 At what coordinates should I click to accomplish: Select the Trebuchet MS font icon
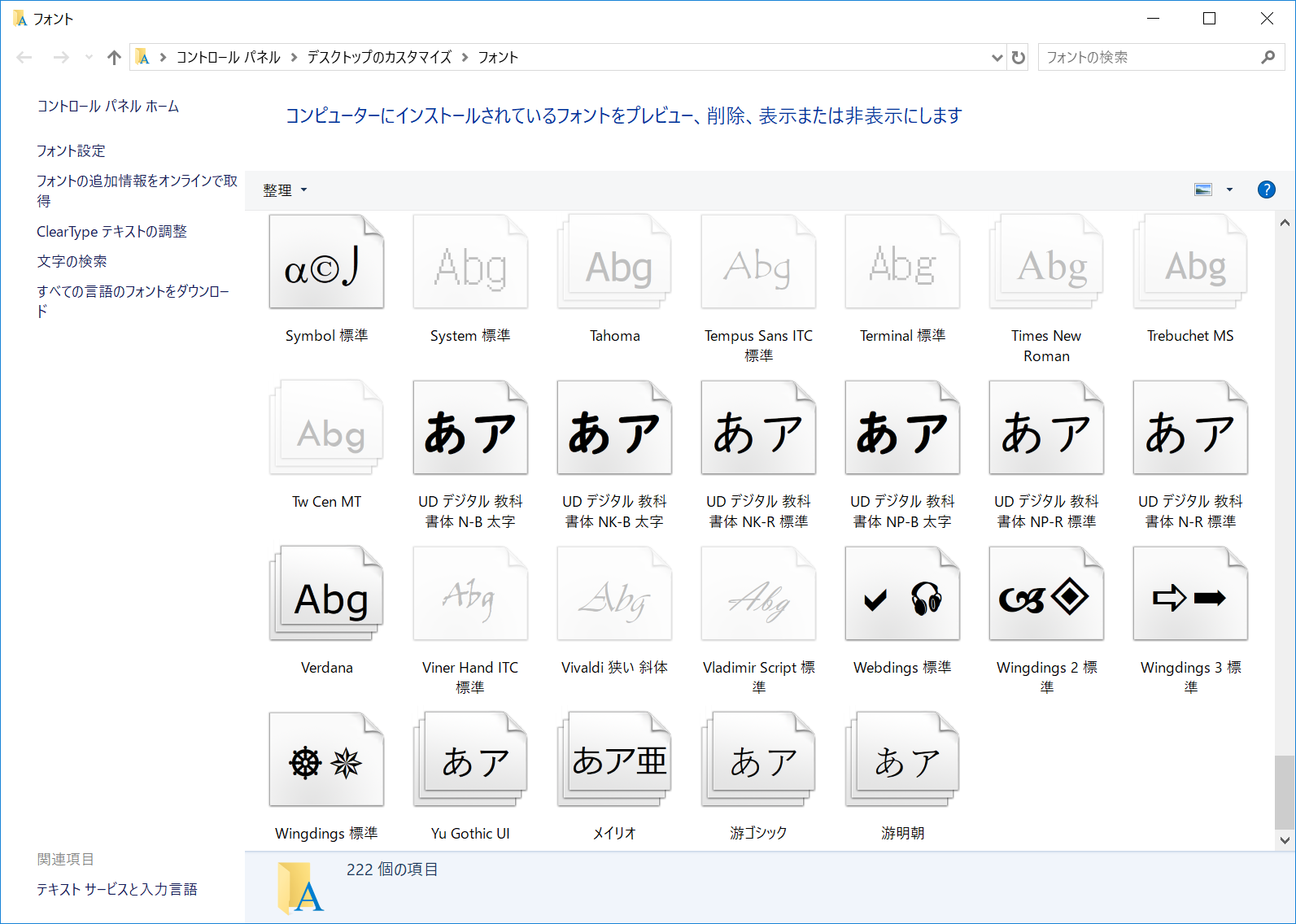coord(1190,262)
